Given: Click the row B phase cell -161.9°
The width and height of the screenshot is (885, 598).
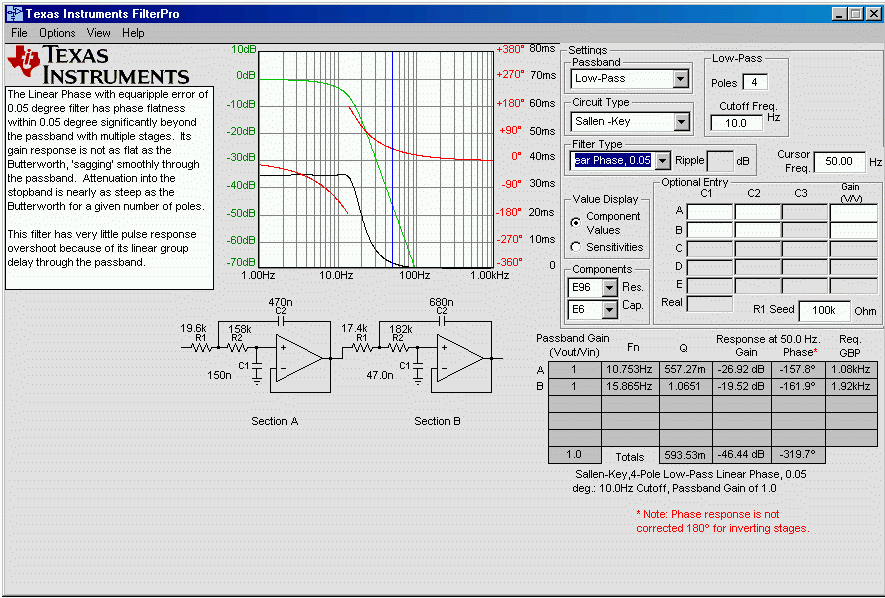Looking at the screenshot, I should (798, 386).
